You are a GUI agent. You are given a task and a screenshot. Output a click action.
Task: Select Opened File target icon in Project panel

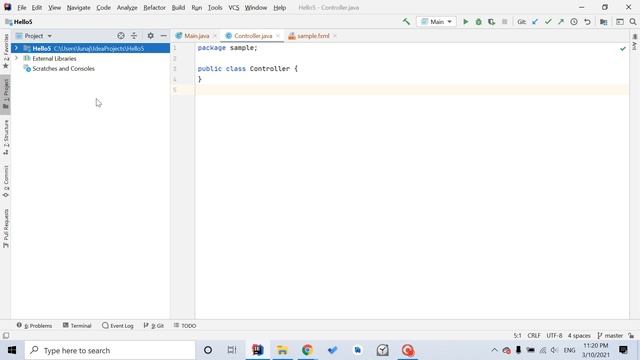click(x=121, y=36)
